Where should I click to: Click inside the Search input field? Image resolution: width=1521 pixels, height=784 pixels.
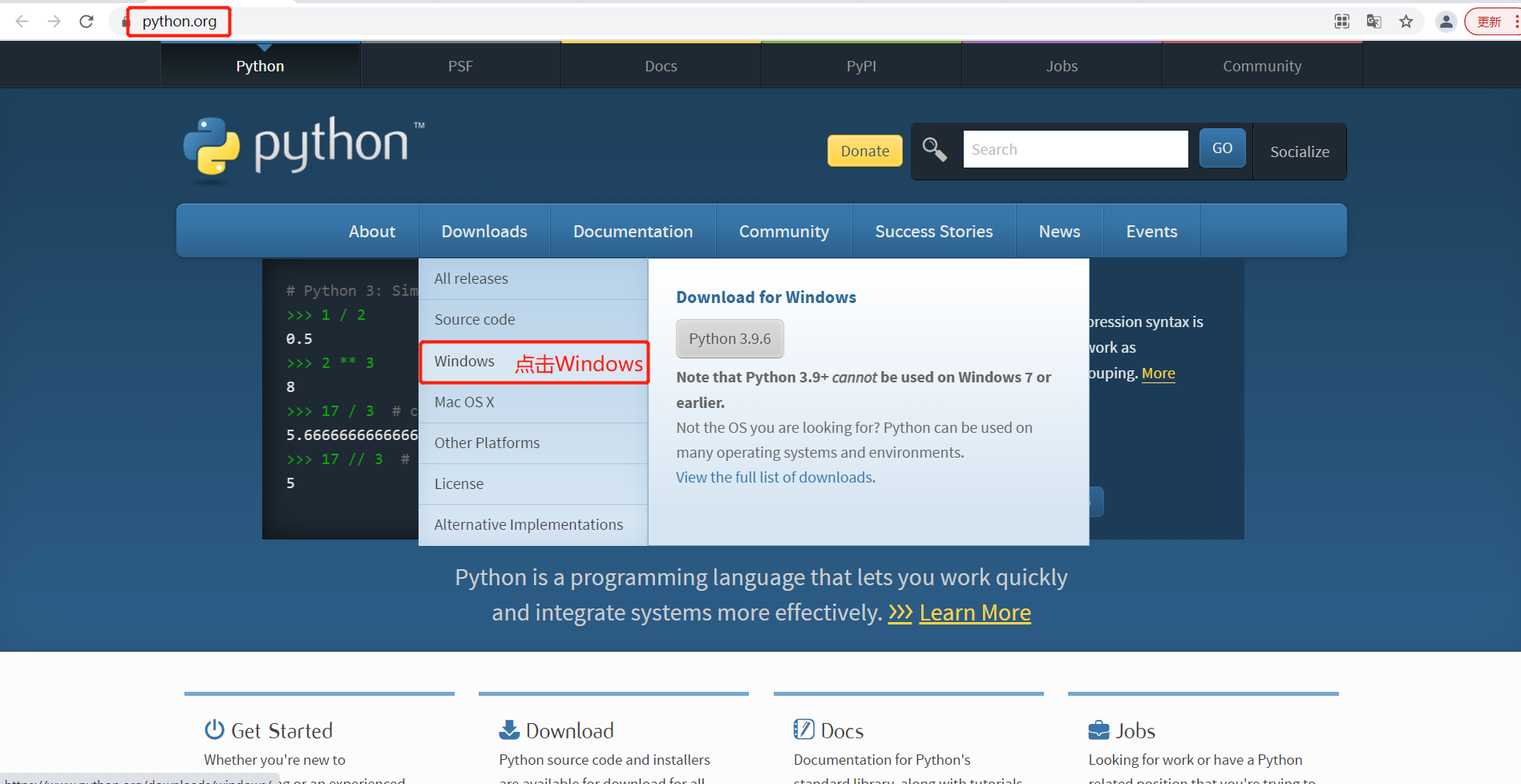(1074, 148)
